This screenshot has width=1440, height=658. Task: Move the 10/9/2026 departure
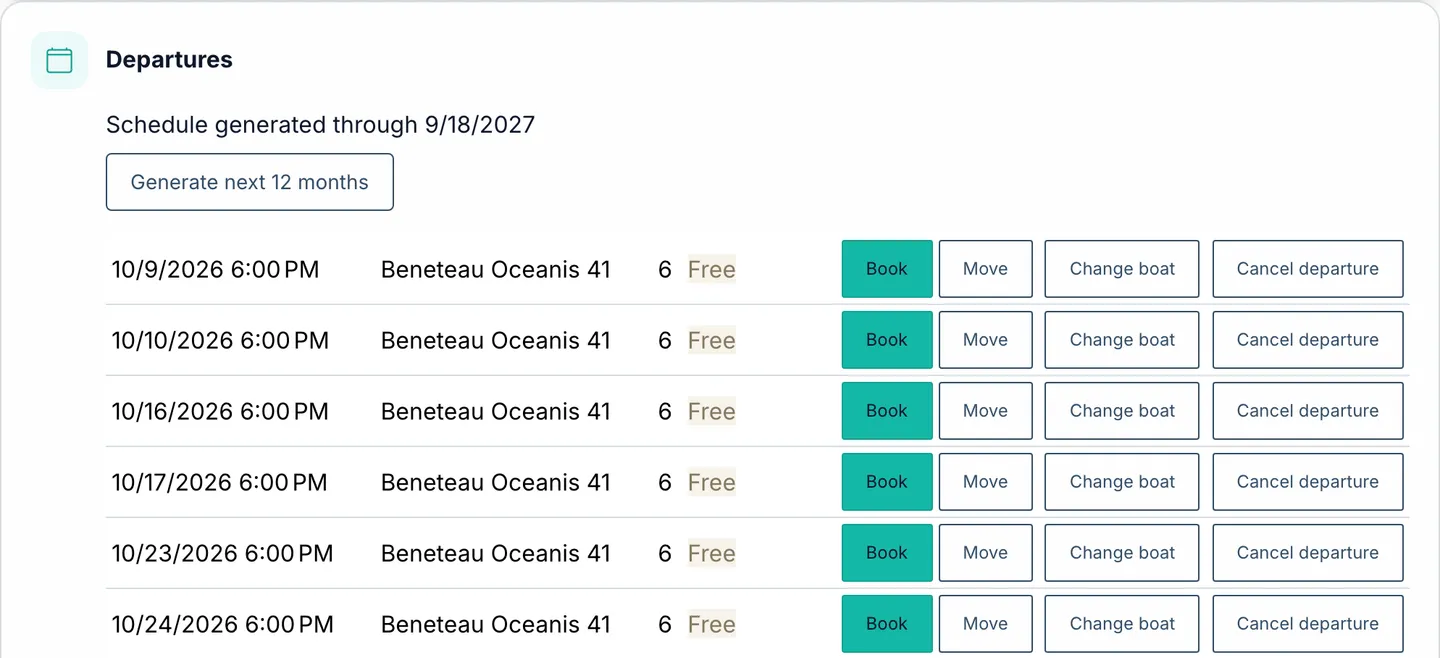pyautogui.click(x=985, y=269)
